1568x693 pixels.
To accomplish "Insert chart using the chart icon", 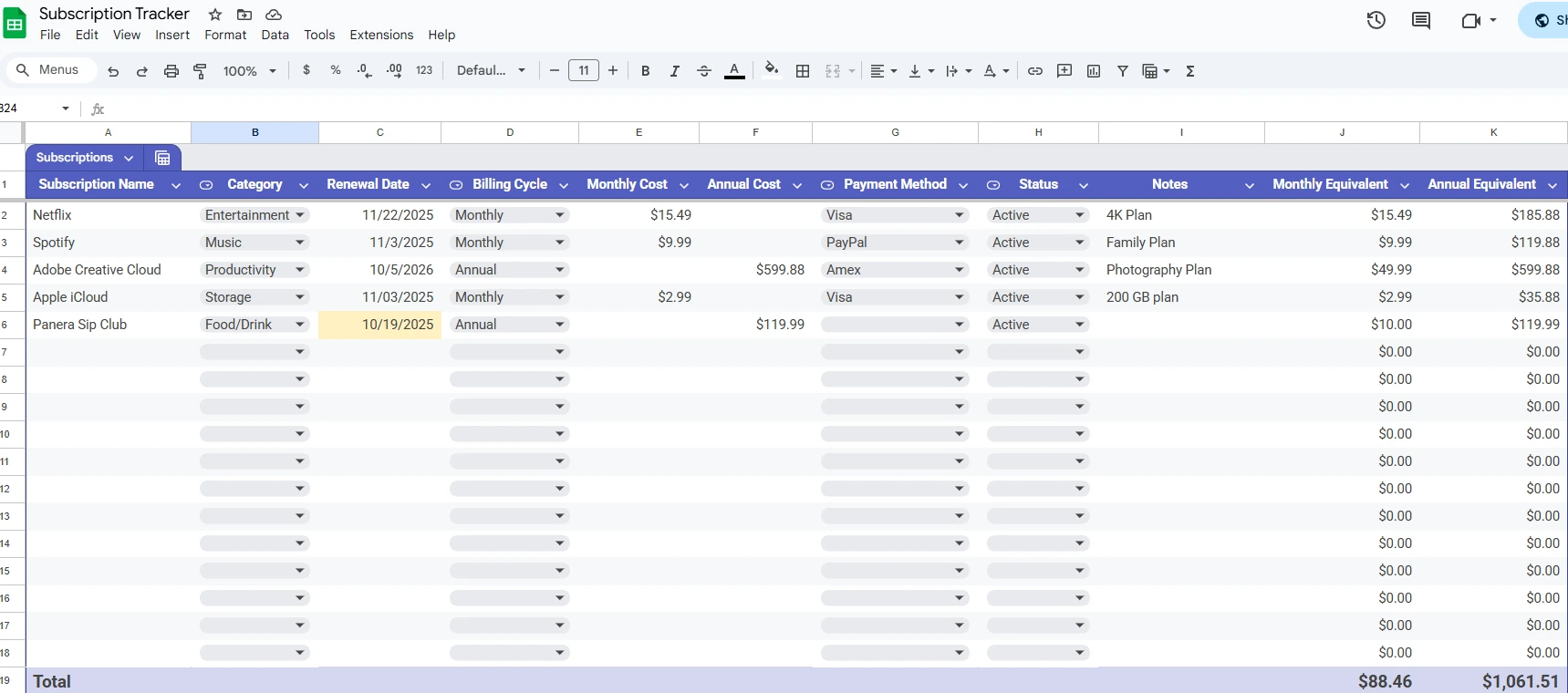I will [x=1094, y=71].
